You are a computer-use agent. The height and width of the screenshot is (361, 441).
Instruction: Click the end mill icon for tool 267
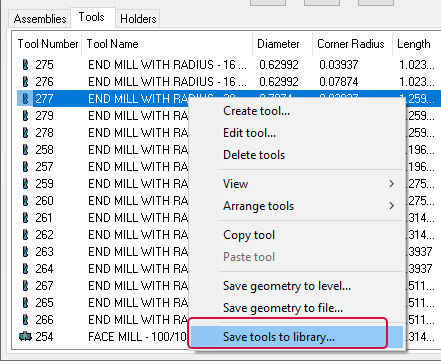pos(25,286)
